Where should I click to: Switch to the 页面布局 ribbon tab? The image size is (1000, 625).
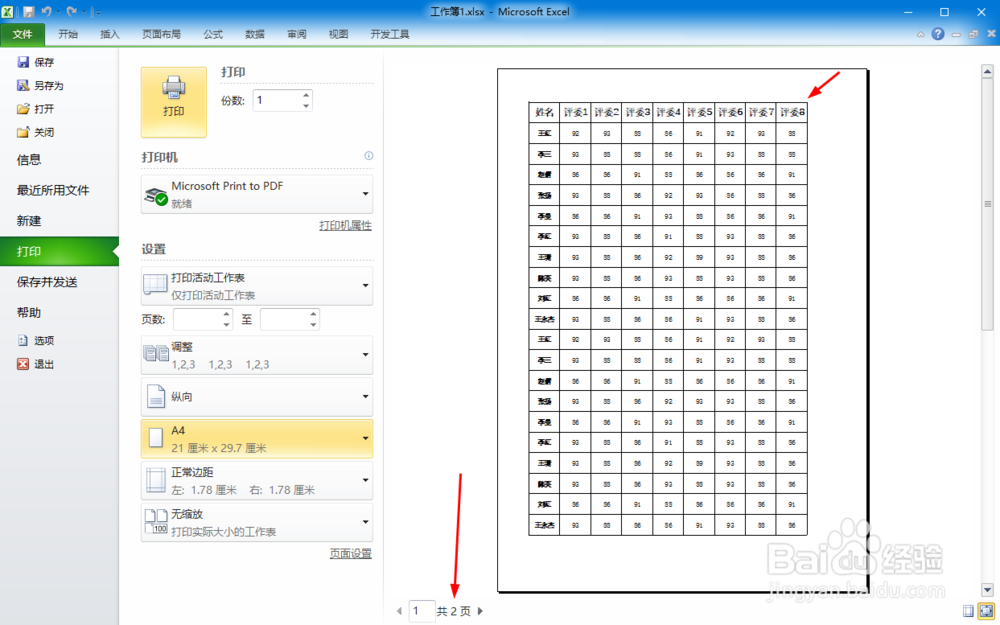coord(161,34)
